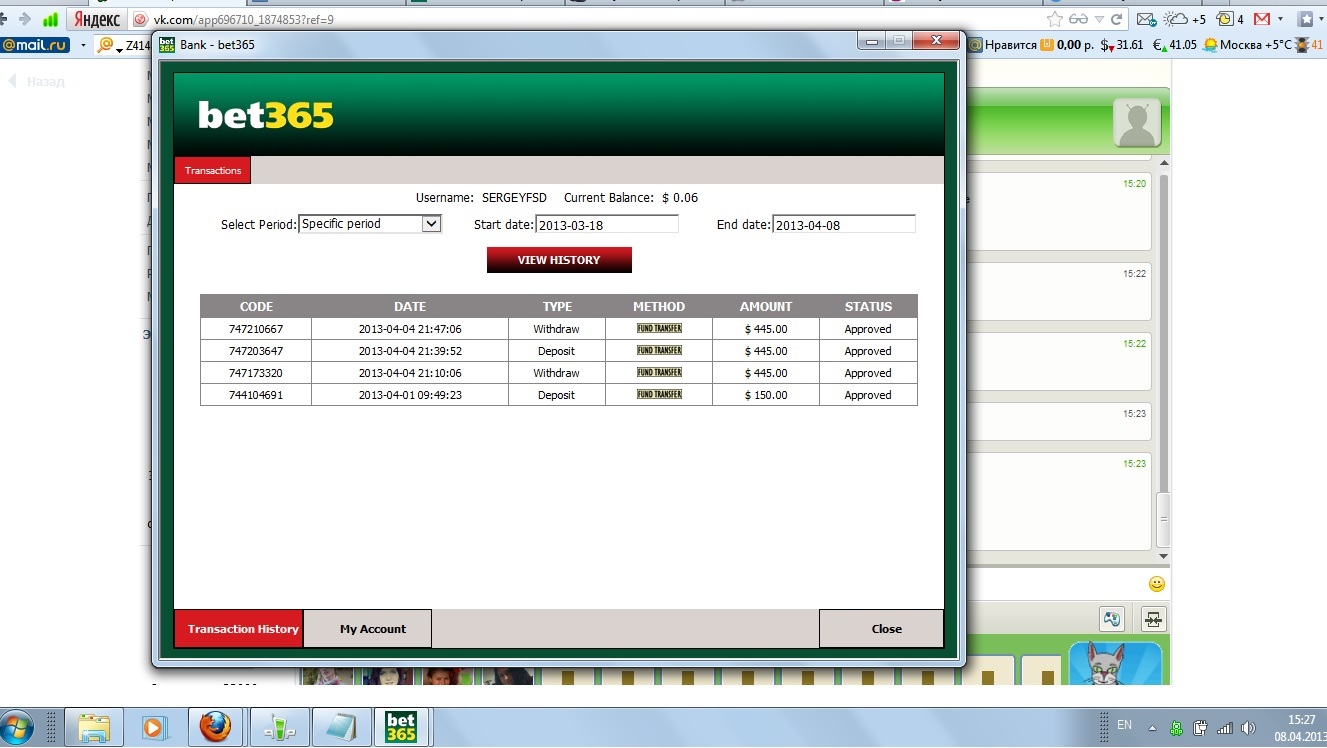
Task: Click the TYPE column header
Action: (x=557, y=306)
